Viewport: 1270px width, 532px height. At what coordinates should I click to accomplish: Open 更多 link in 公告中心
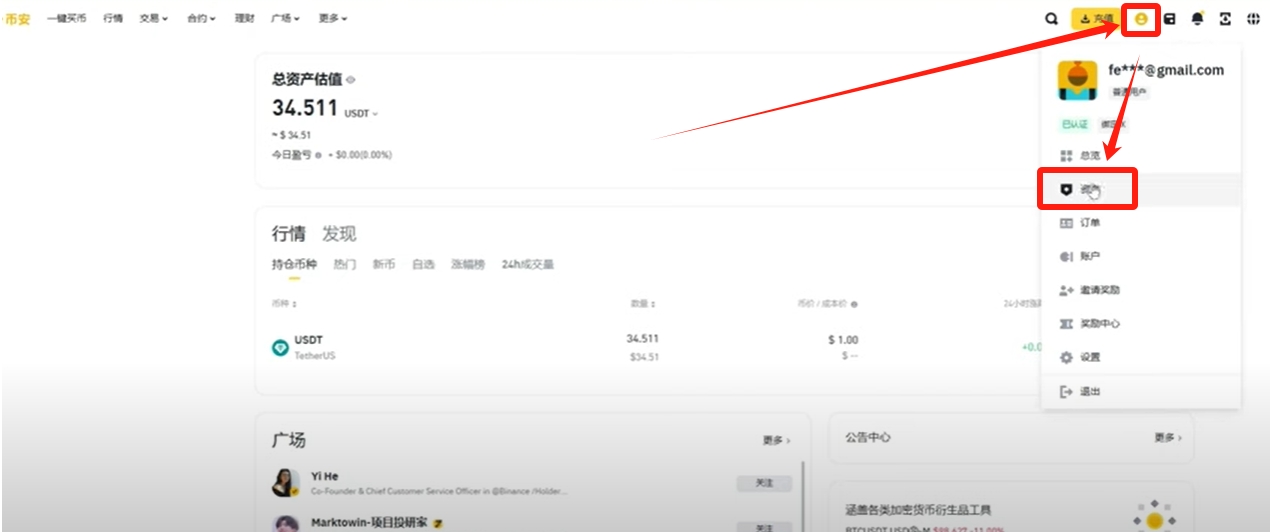point(1167,438)
